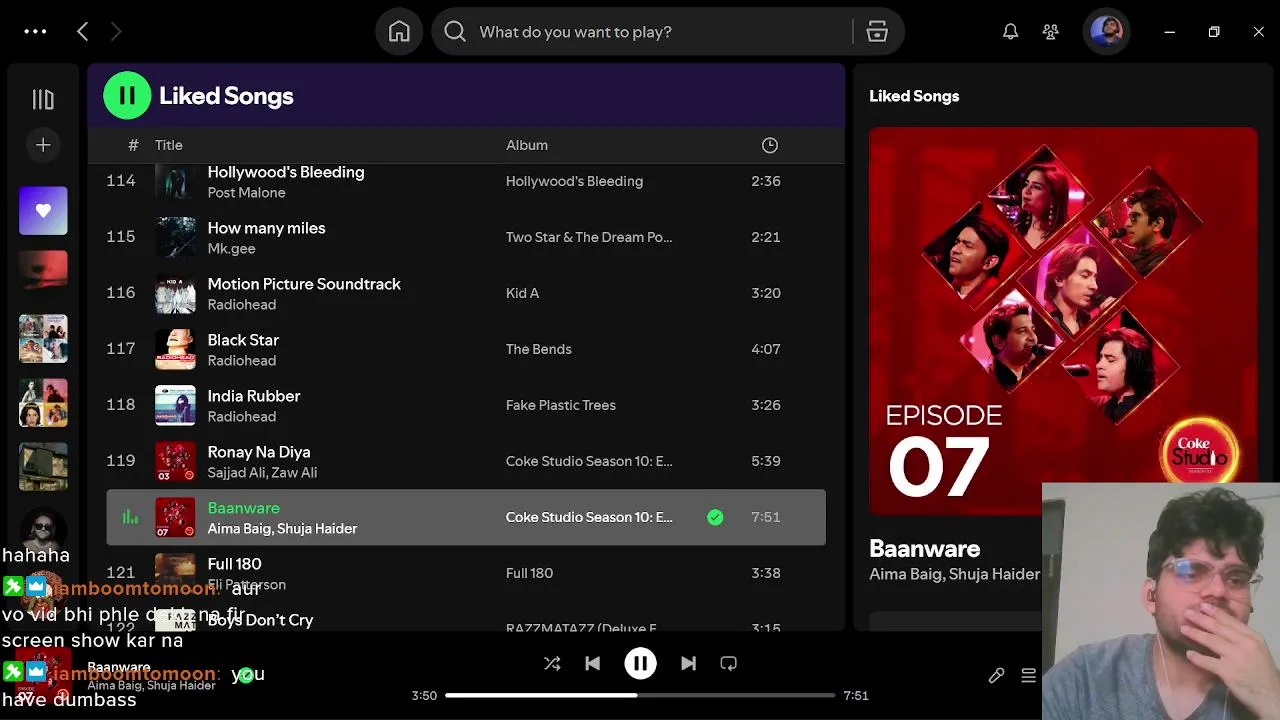Click the search magnifier icon
This screenshot has height=720, width=1280.
tap(455, 32)
